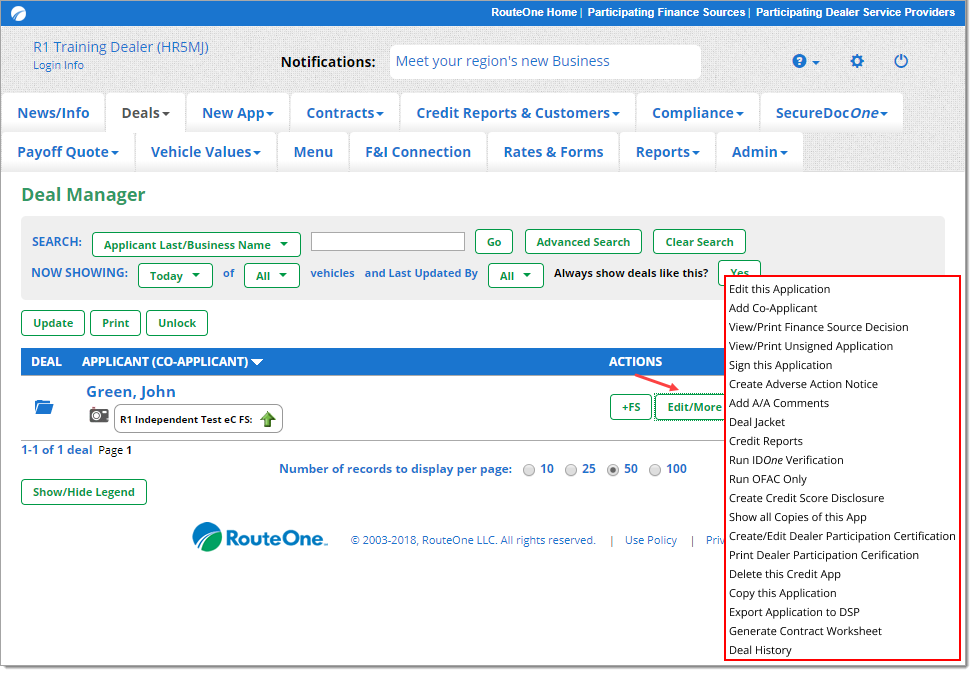Select Run IDOne Verification
Image resolution: width=973 pixels, height=673 pixels.
[786, 460]
